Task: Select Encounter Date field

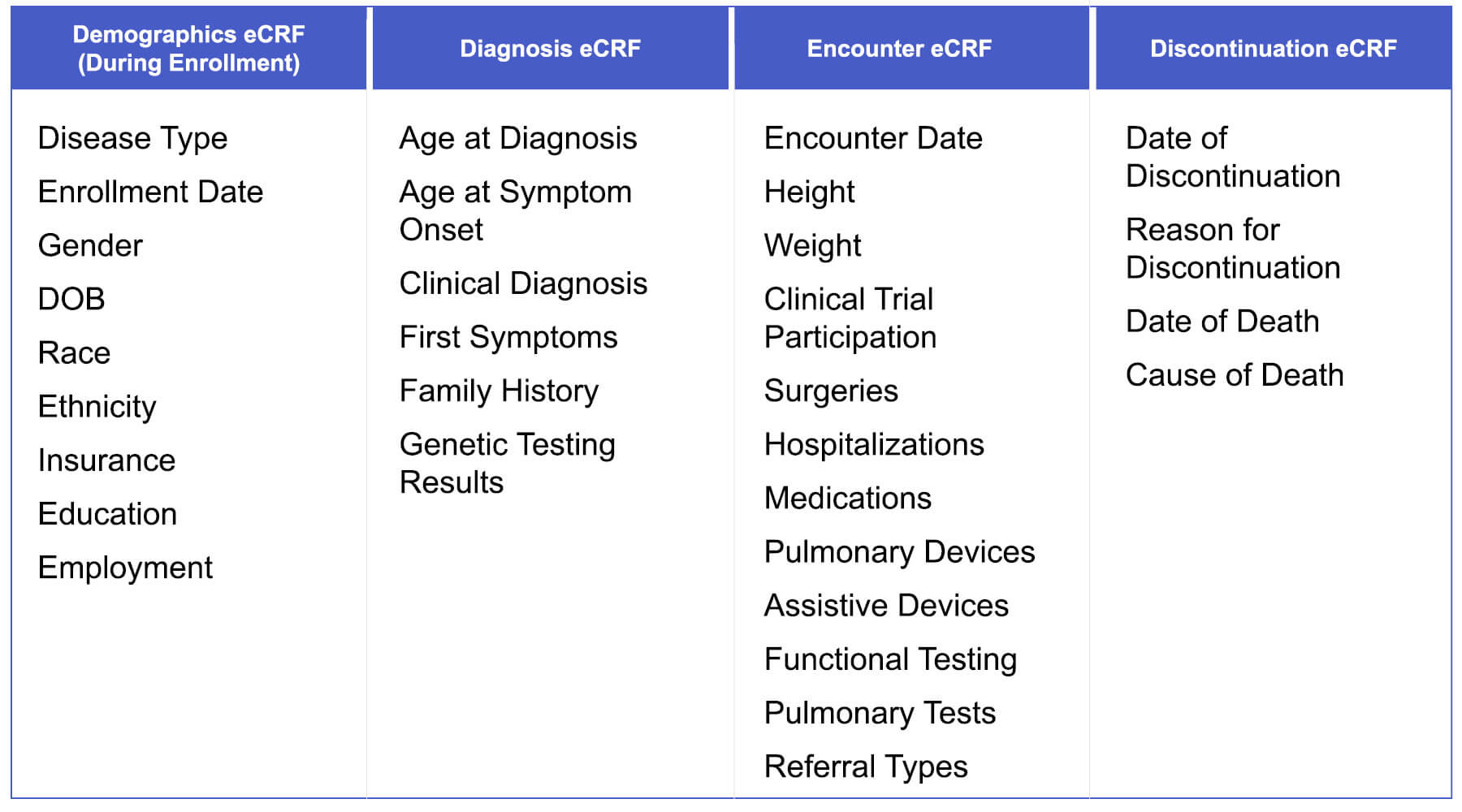Action: pos(873,139)
